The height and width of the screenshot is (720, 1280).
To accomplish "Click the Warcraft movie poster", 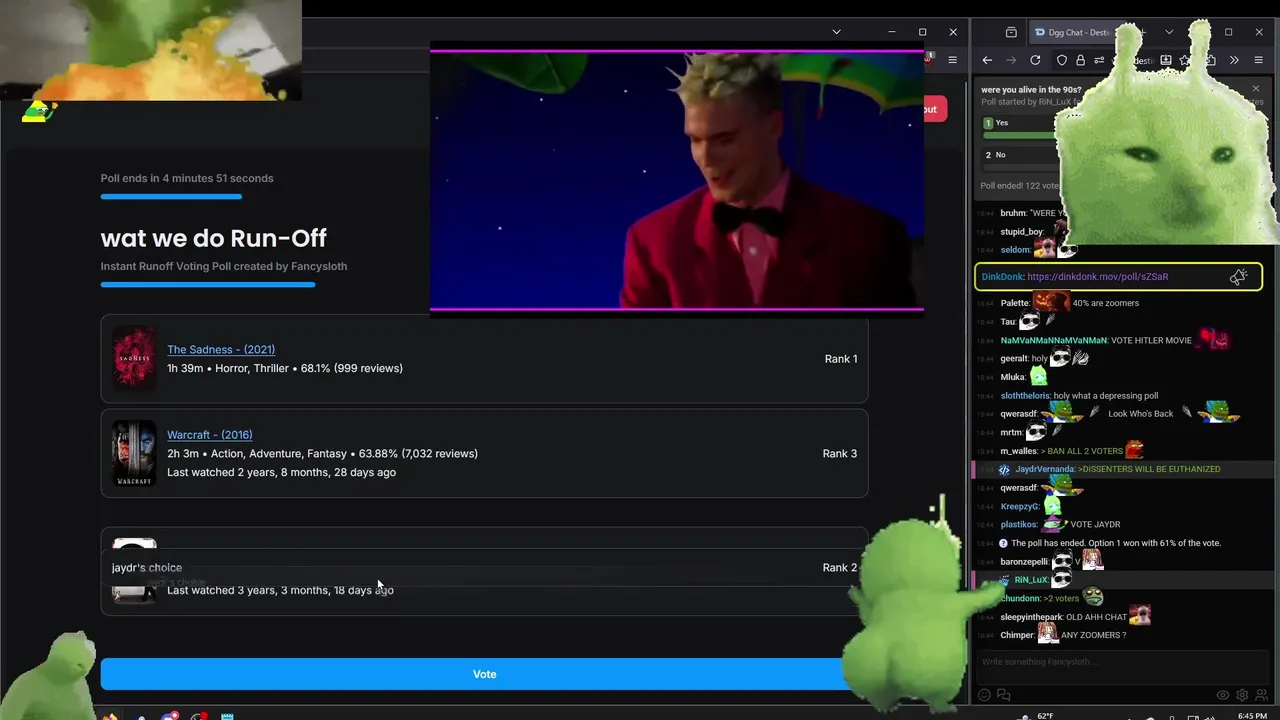I will click(x=134, y=453).
